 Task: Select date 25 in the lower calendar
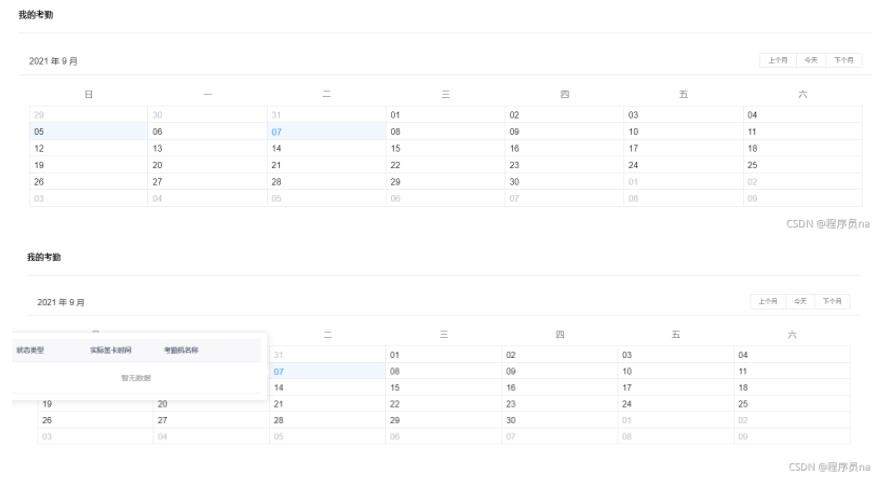tap(742, 404)
